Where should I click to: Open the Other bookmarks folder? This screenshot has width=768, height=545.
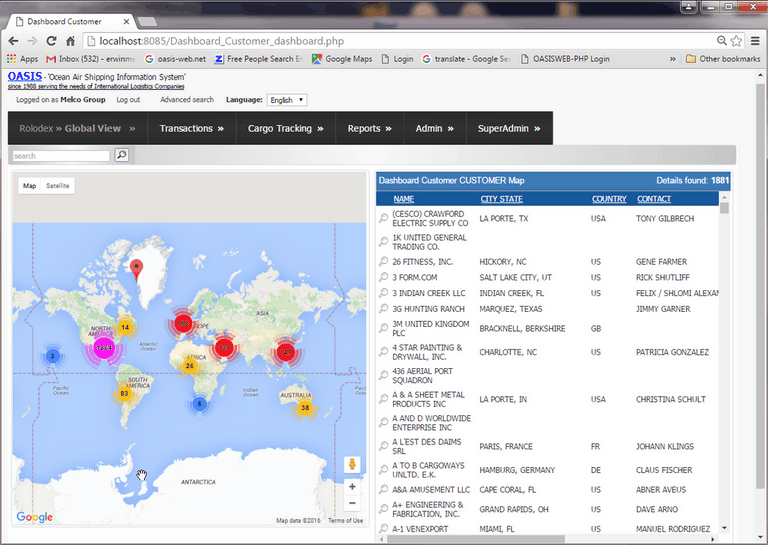[x=723, y=59]
